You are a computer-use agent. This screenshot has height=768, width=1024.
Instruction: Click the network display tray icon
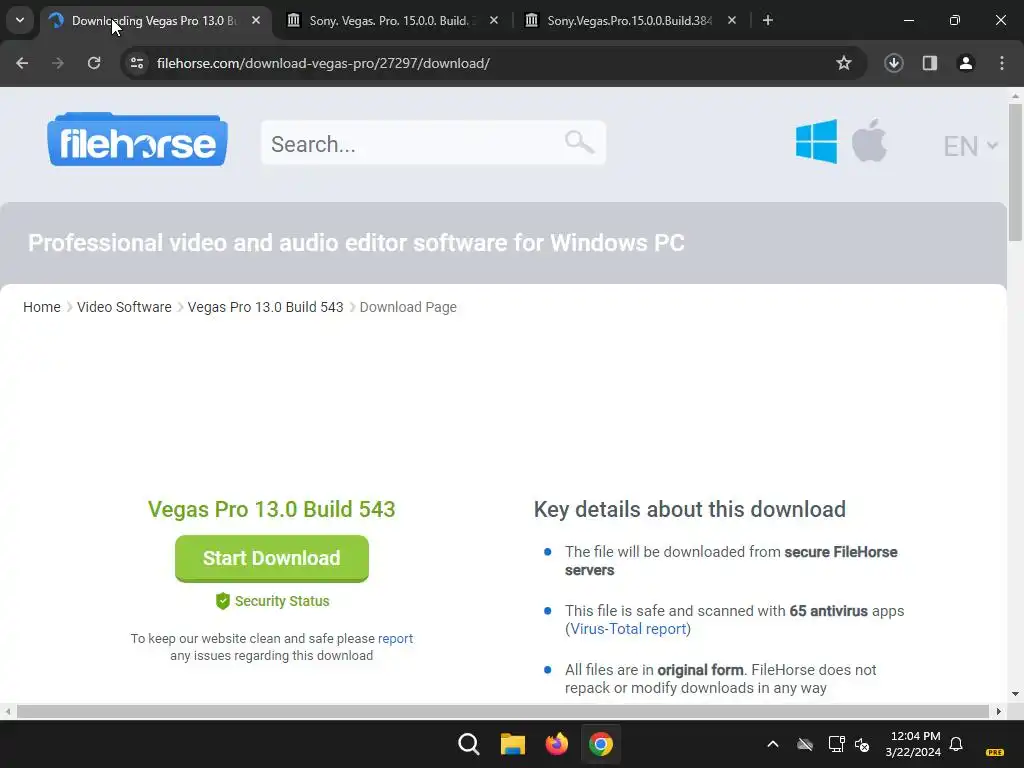click(x=836, y=744)
